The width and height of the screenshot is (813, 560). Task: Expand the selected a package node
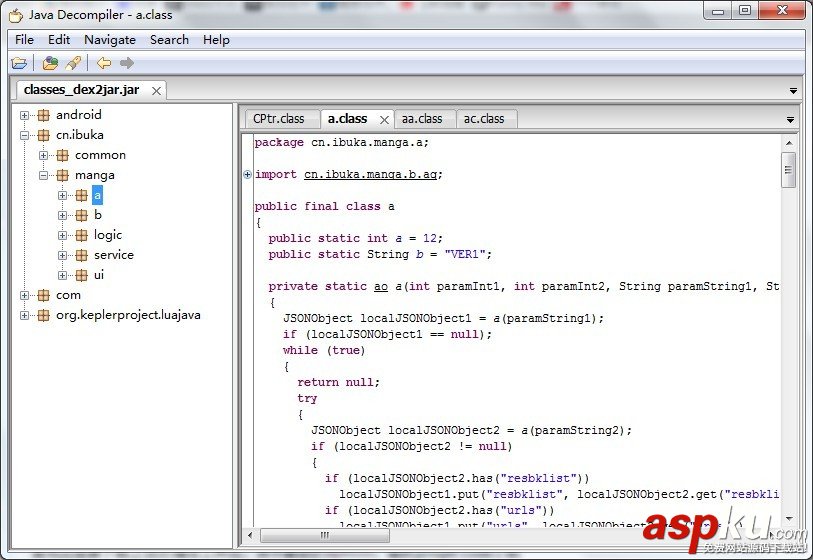pos(62,195)
